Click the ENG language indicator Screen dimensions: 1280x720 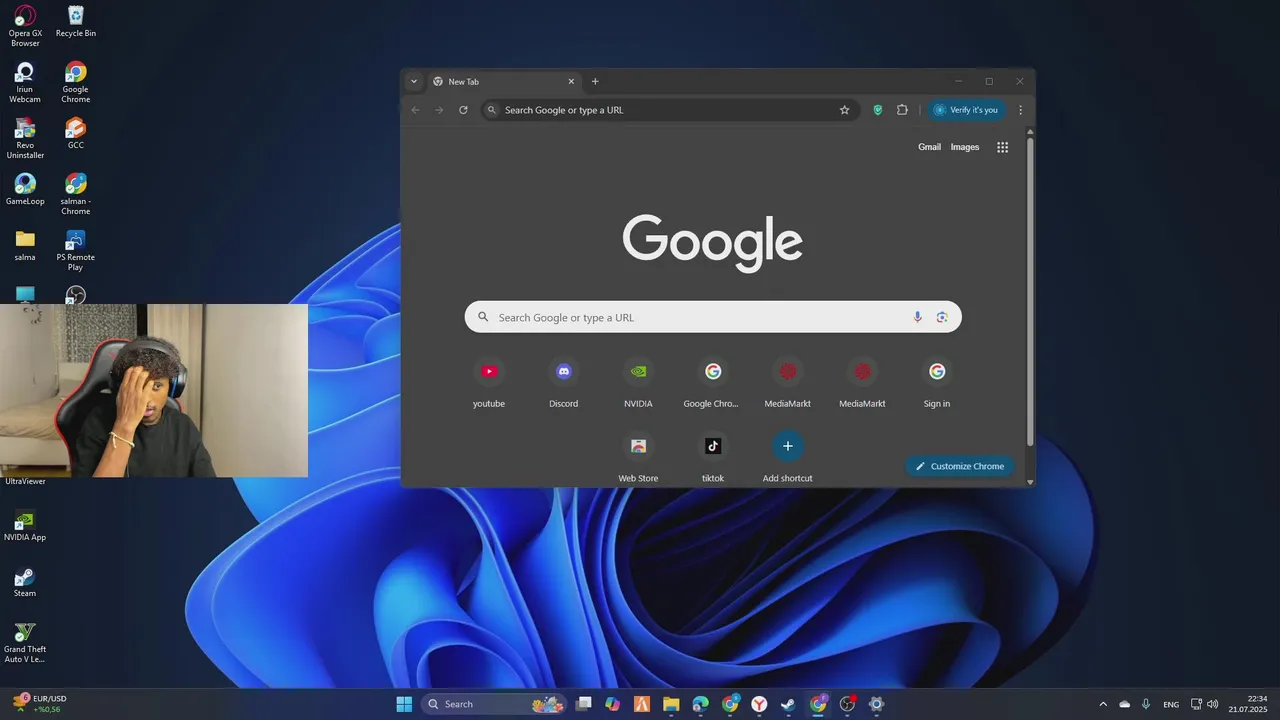click(x=1171, y=704)
